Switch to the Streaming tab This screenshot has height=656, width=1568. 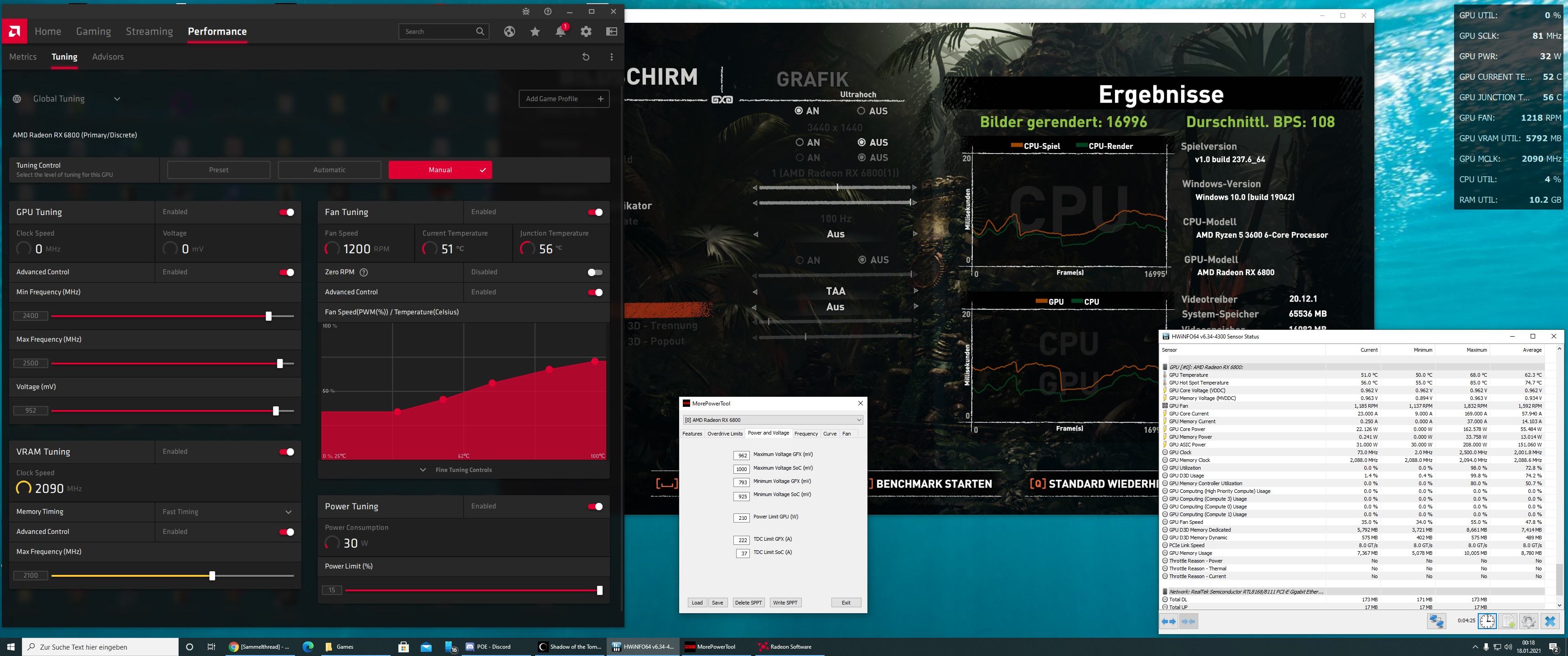click(x=149, y=31)
